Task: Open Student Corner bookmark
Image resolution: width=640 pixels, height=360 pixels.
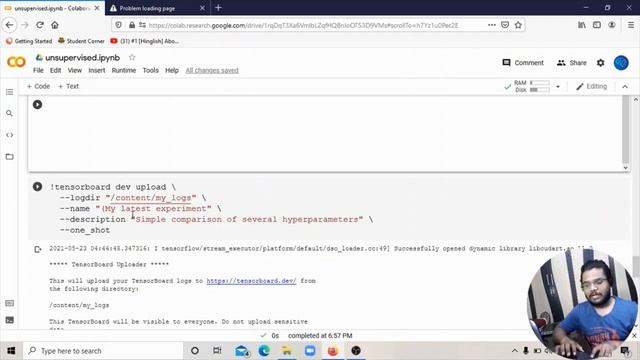Action: 81,41
